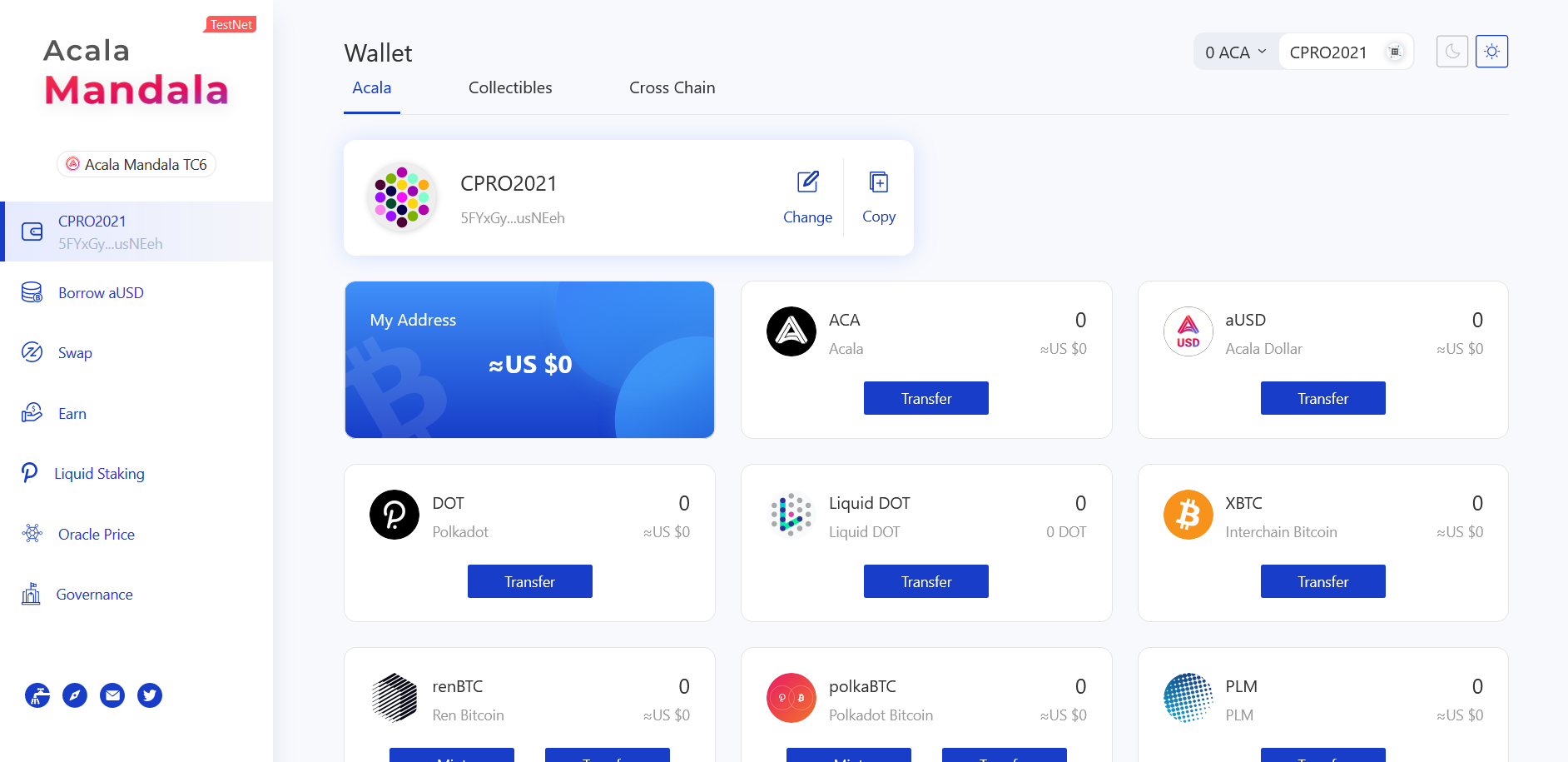Copy the wallet address
Viewport: 1568px width, 762px height.
click(879, 198)
